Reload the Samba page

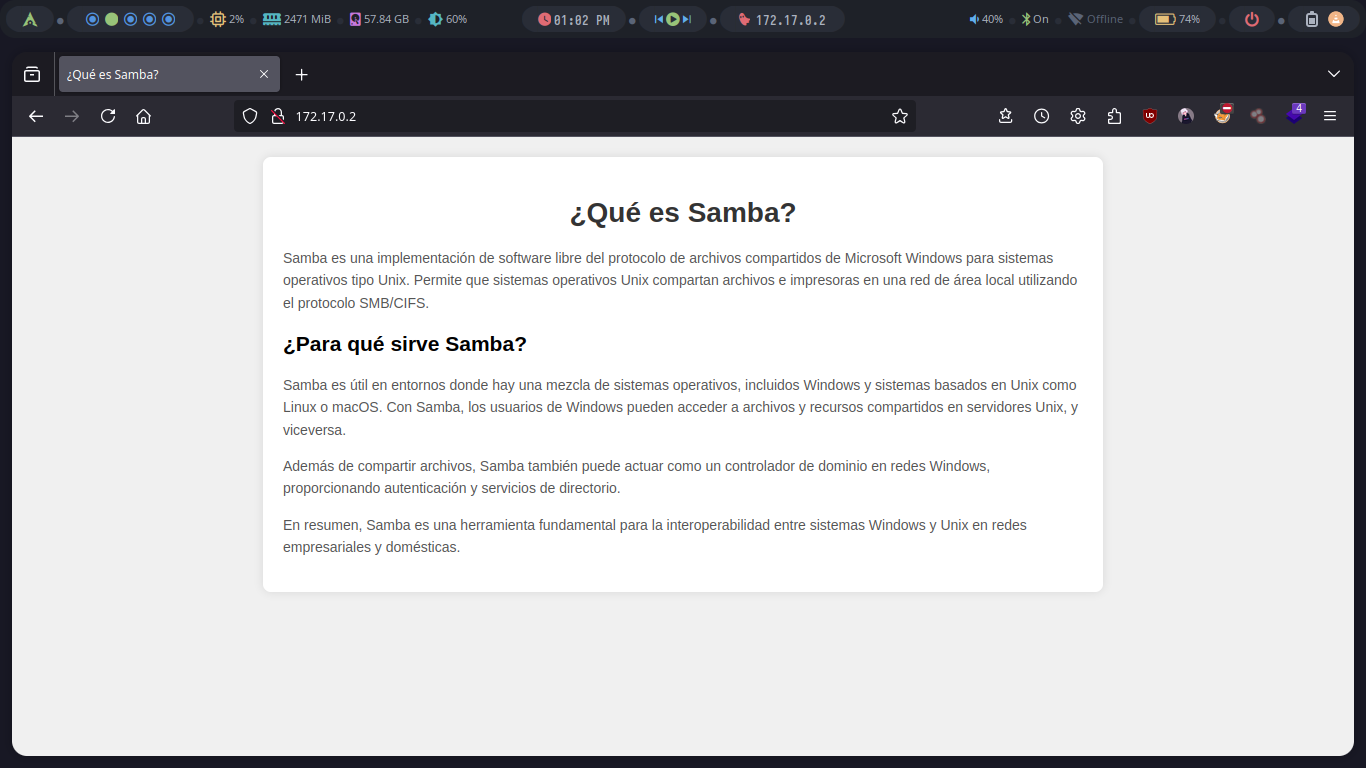(108, 116)
